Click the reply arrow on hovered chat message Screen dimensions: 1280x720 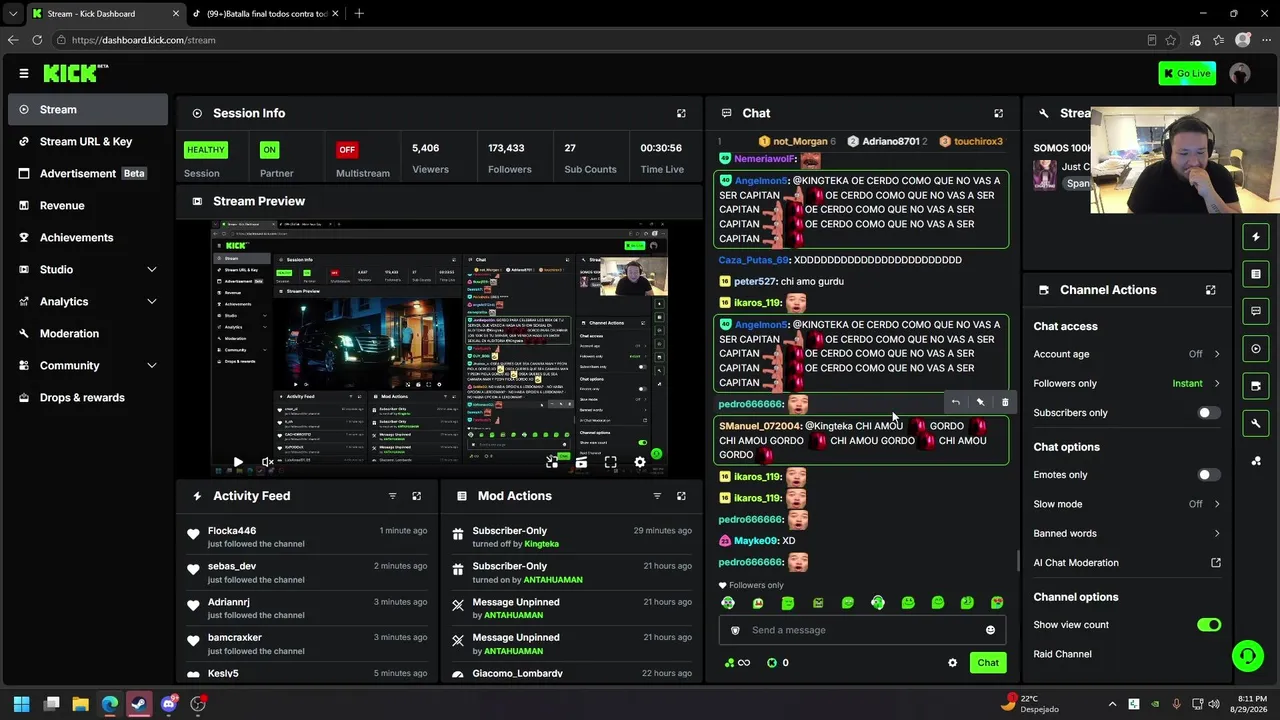coord(955,402)
